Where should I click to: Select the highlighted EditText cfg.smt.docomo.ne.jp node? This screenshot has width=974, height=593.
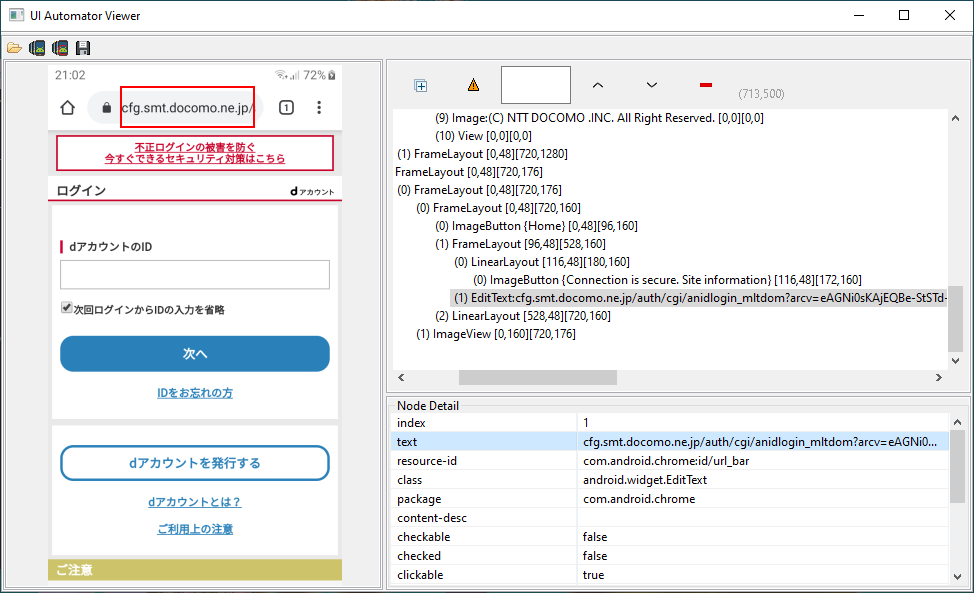click(x=699, y=298)
